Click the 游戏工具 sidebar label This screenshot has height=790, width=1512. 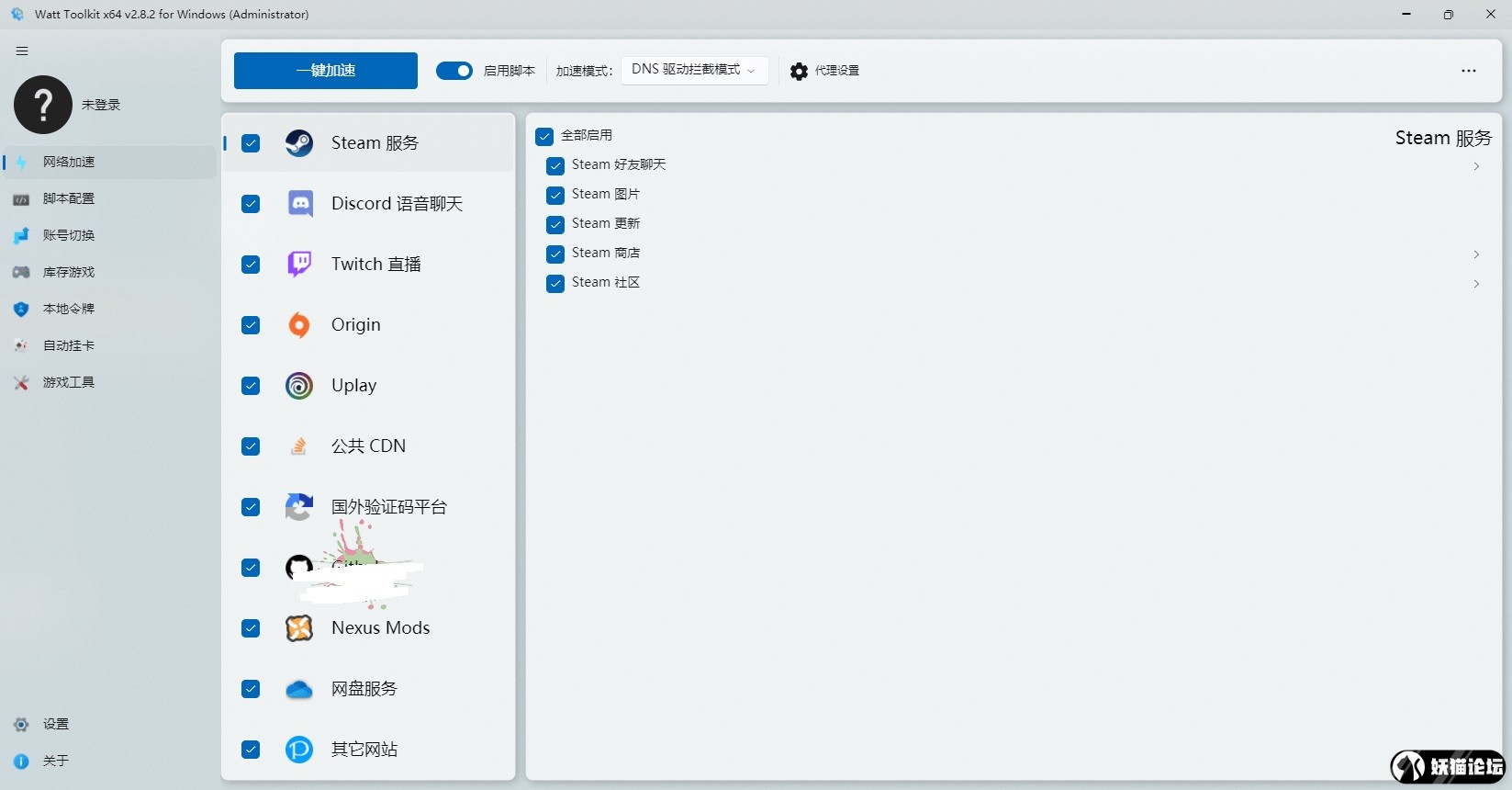69,382
